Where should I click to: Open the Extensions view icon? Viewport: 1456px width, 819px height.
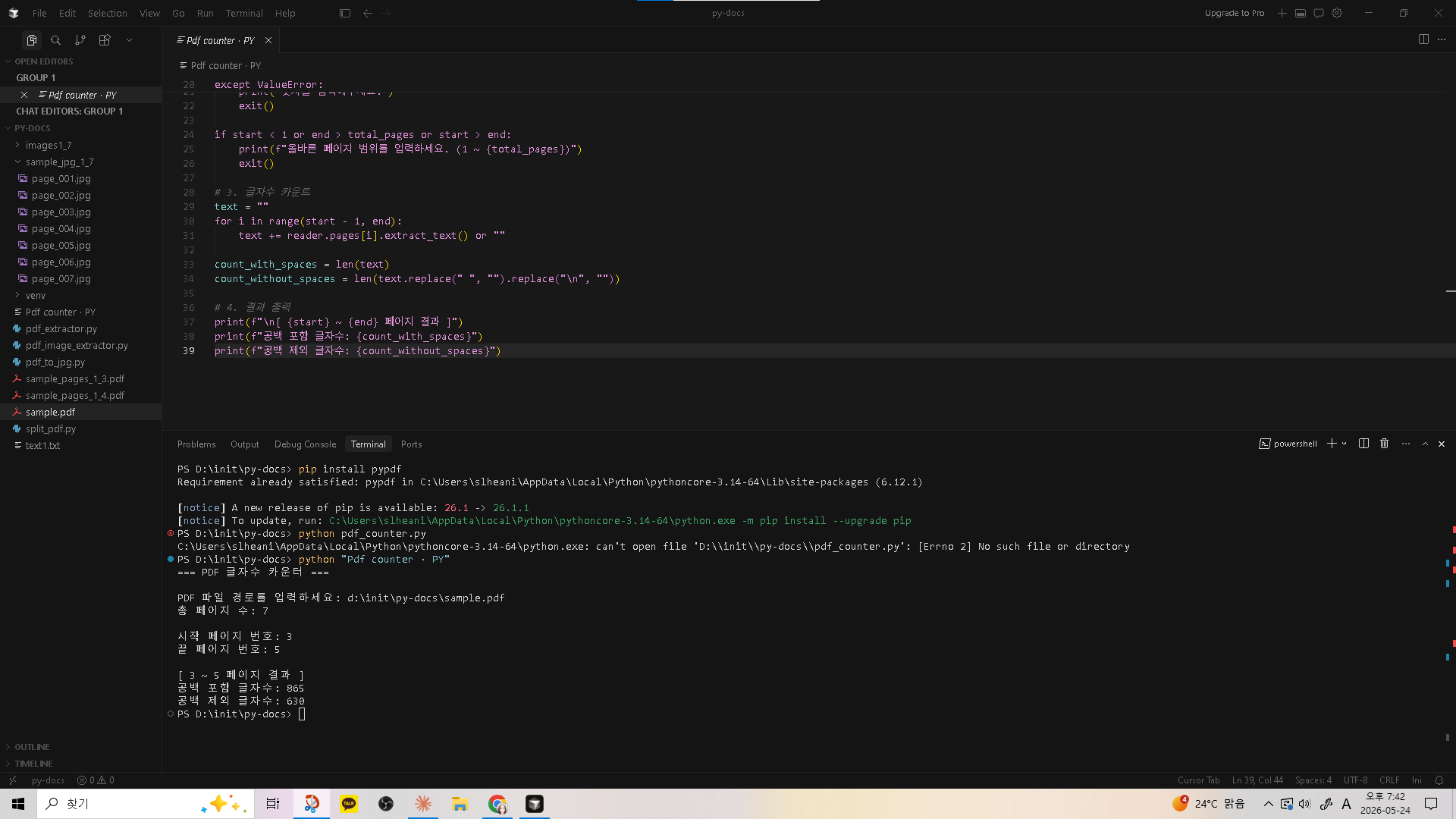105,40
